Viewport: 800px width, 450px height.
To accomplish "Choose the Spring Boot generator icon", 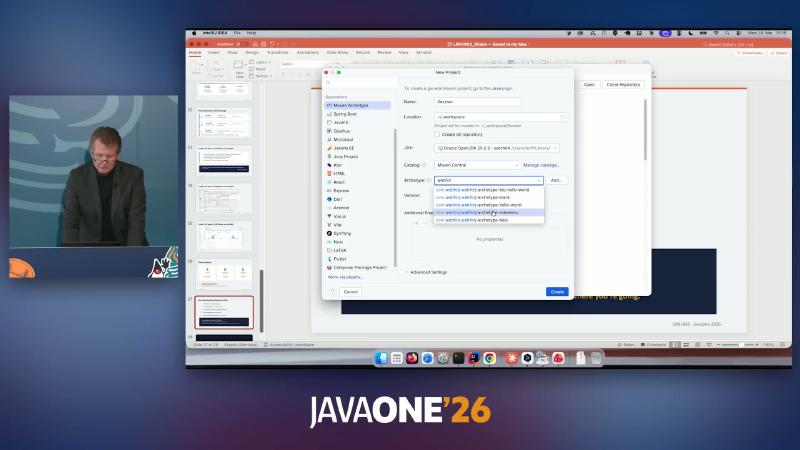I will (x=329, y=114).
